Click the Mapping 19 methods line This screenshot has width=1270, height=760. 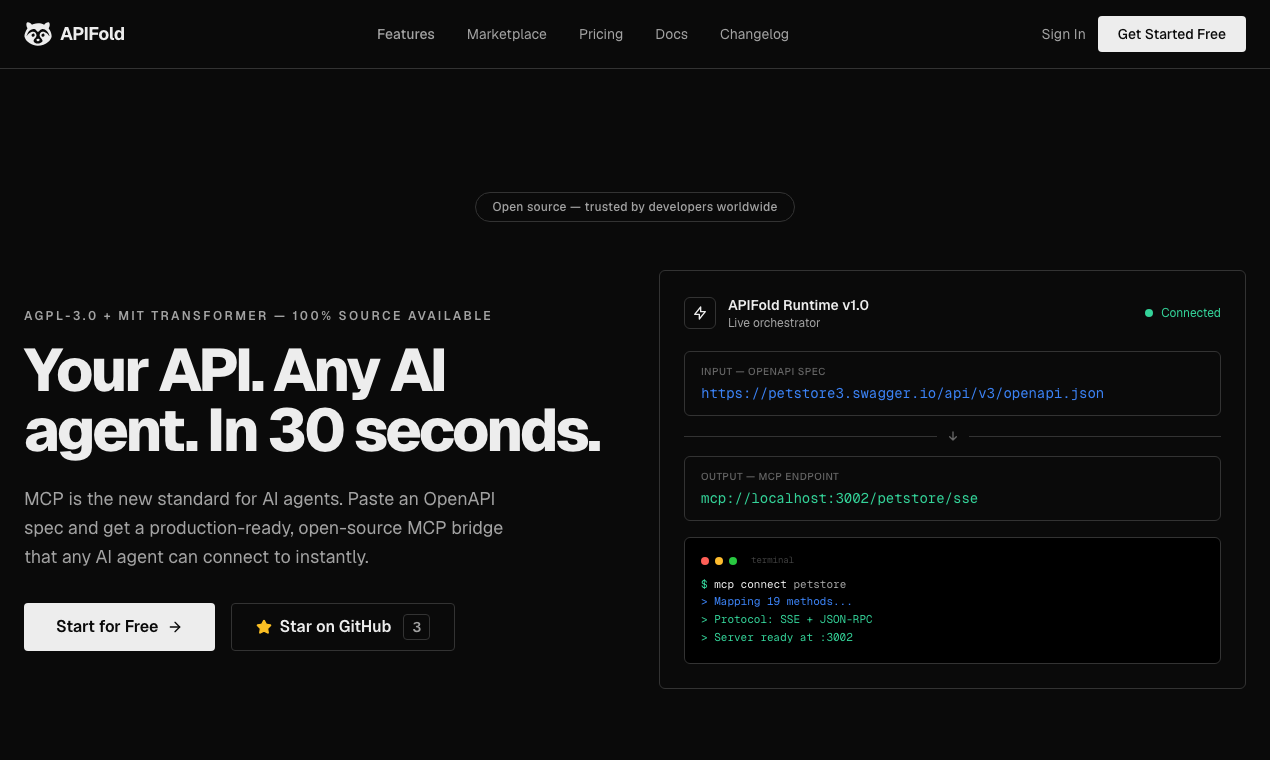pyautogui.click(x=777, y=602)
